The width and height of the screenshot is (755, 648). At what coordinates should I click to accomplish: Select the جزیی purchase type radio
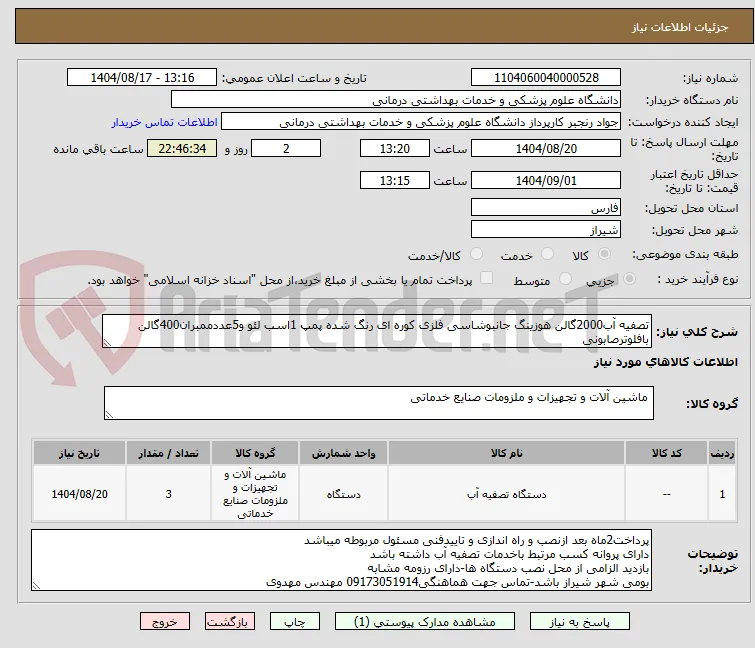coord(629,279)
